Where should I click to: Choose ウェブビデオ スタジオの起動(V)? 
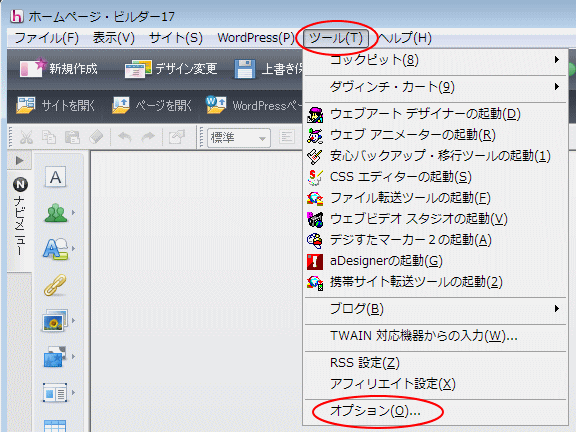click(x=435, y=219)
